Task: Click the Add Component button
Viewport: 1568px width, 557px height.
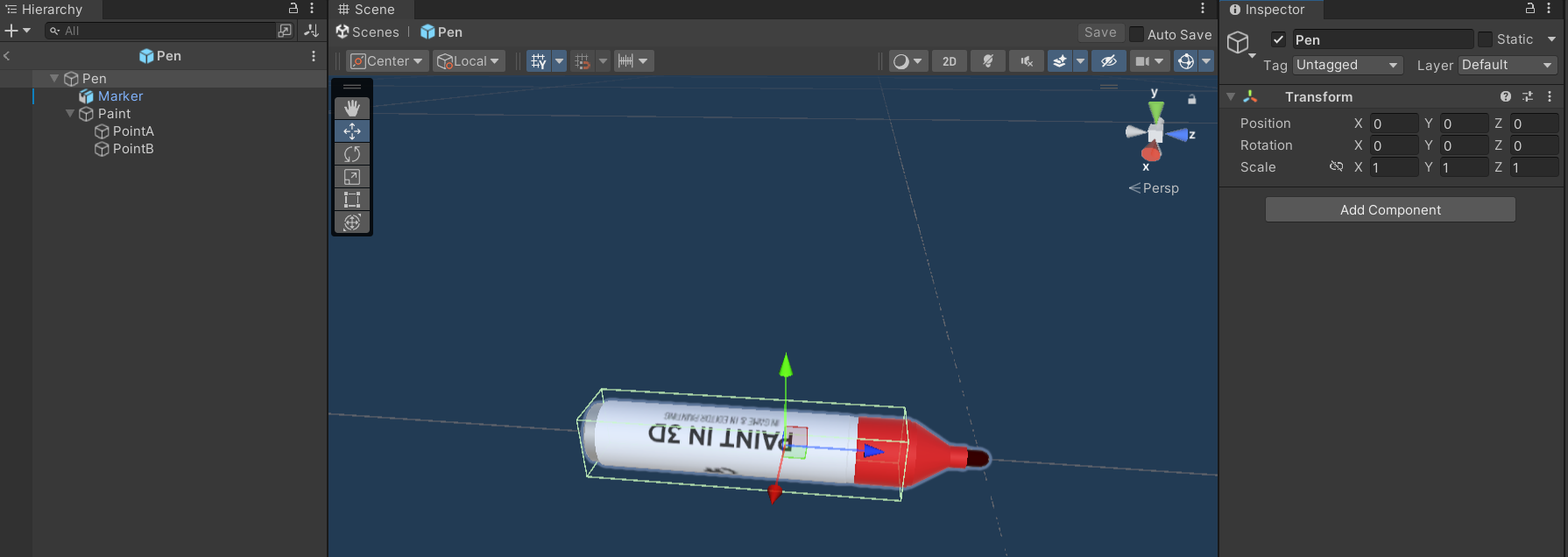Action: [x=1390, y=209]
